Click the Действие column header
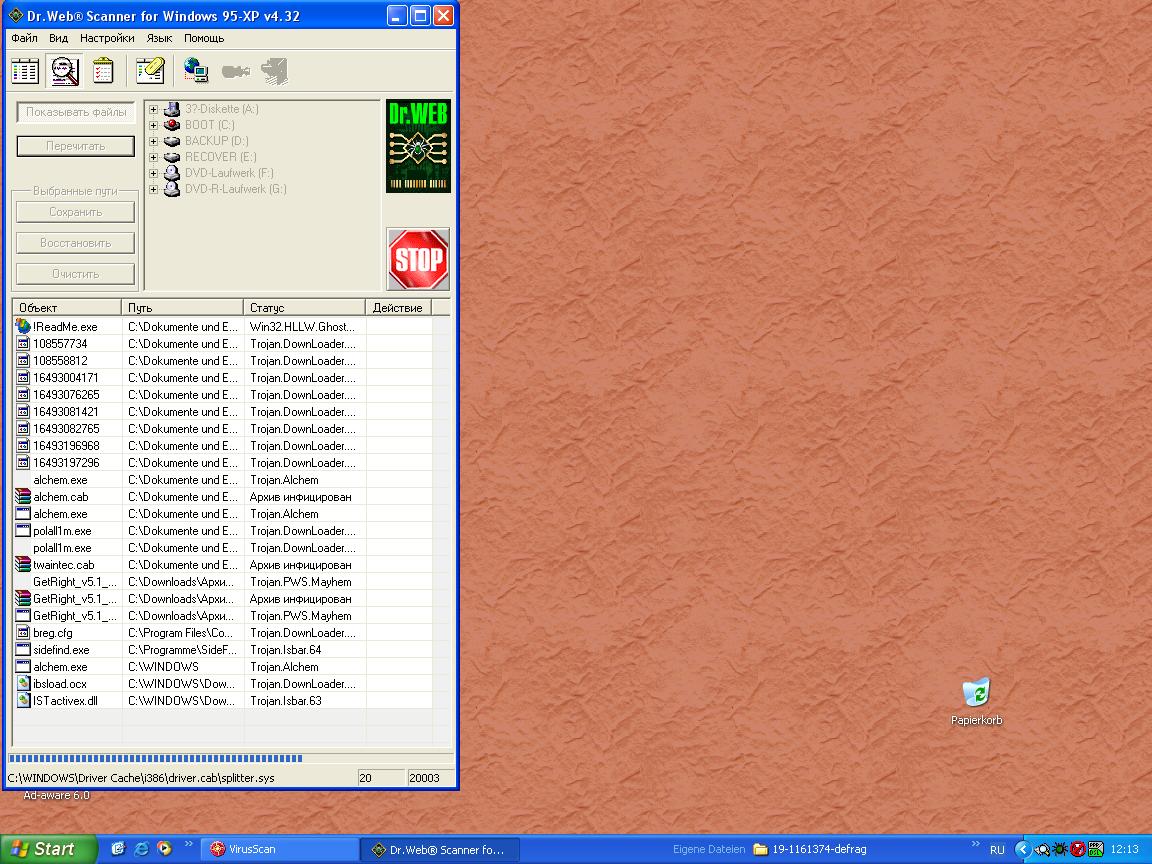The image size is (1152, 864). (398, 307)
